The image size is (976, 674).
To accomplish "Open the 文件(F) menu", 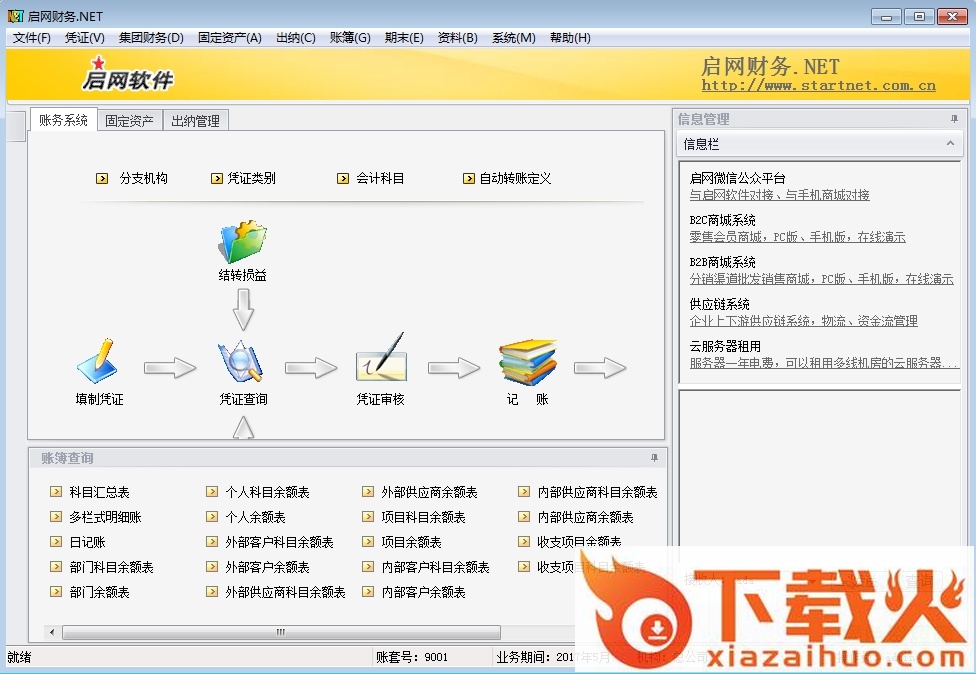I will tap(32, 38).
